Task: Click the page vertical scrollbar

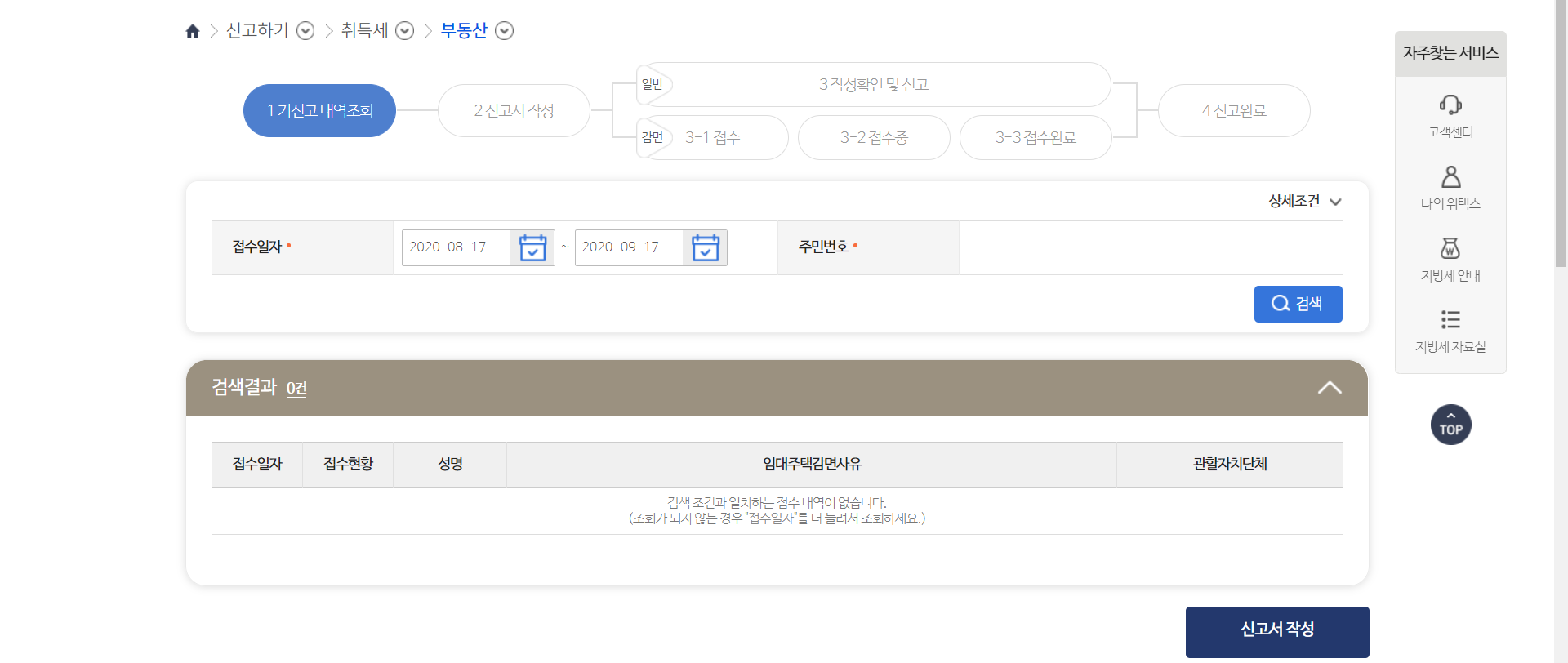Action: click(x=1561, y=133)
